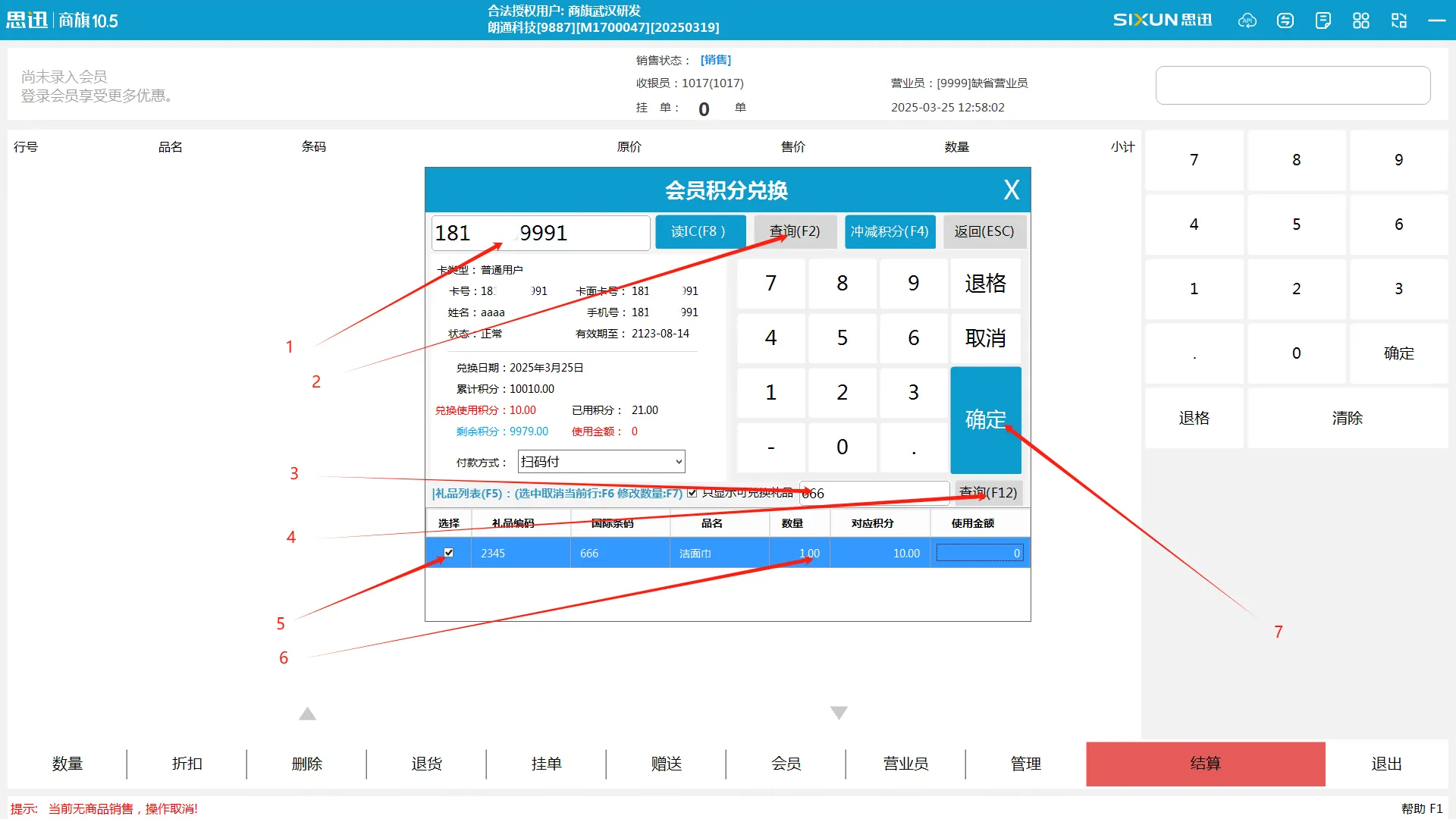Select 挂单 in the bottom bar
The height and width of the screenshot is (819, 1456).
coord(546,764)
